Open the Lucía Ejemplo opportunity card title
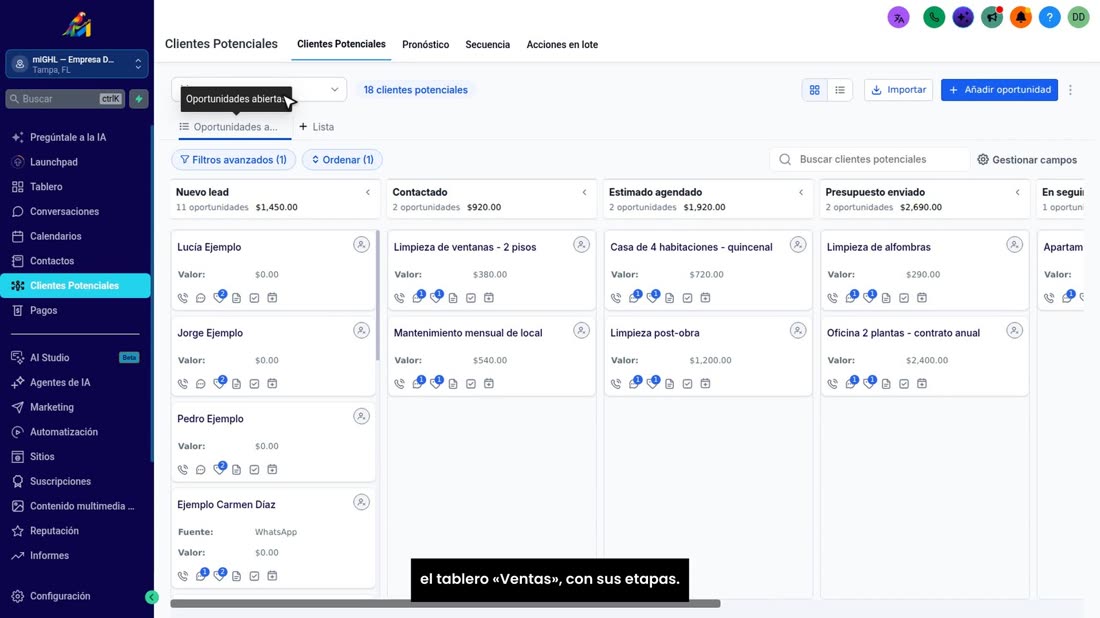1100x618 pixels. 209,247
